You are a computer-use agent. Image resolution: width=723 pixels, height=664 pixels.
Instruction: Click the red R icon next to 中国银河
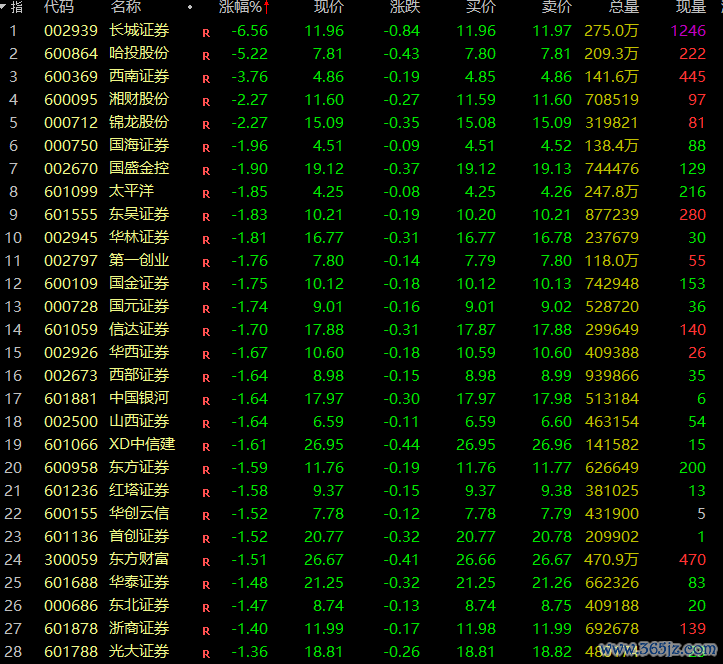(206, 401)
